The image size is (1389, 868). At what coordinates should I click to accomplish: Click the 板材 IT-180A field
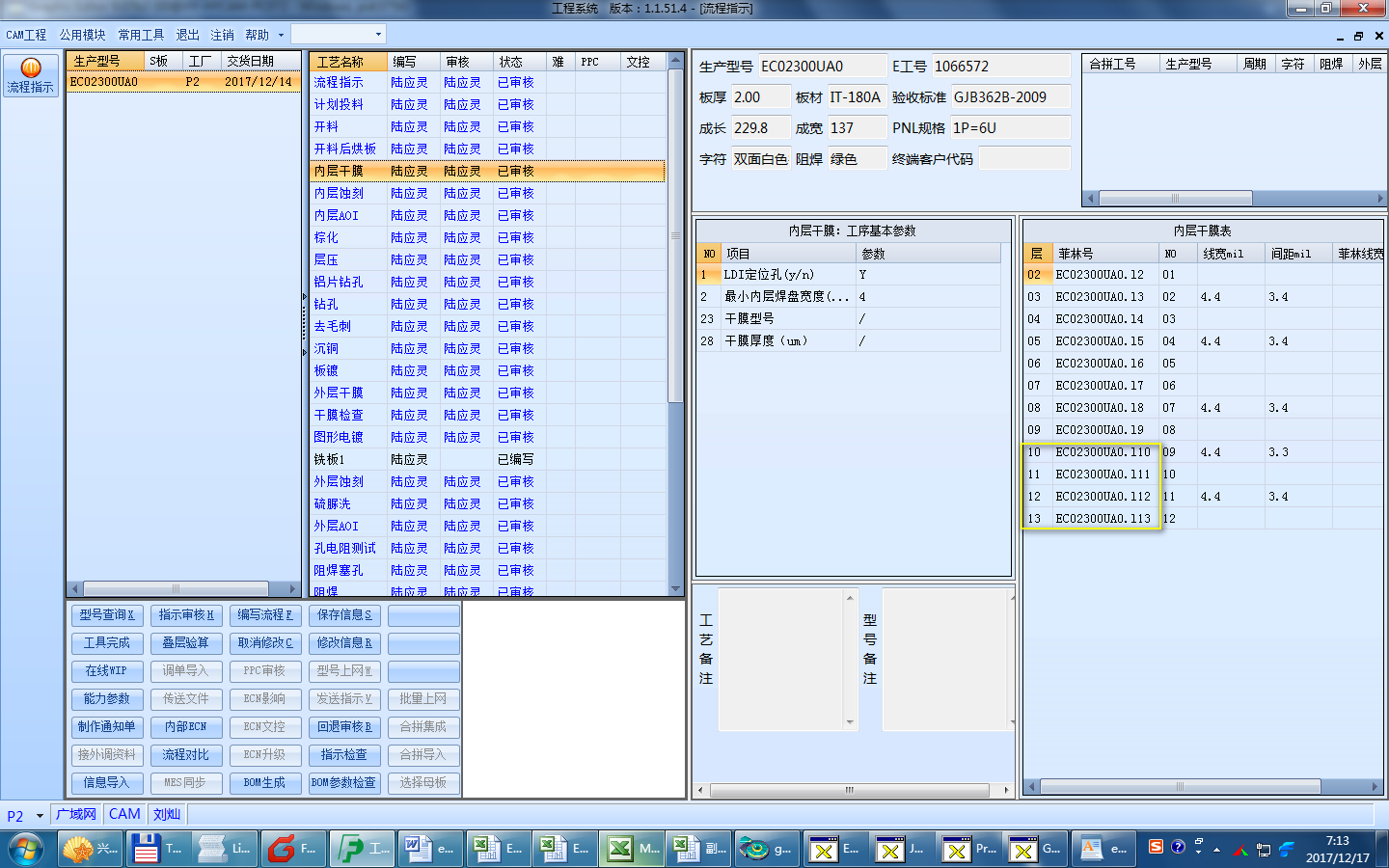pos(856,97)
